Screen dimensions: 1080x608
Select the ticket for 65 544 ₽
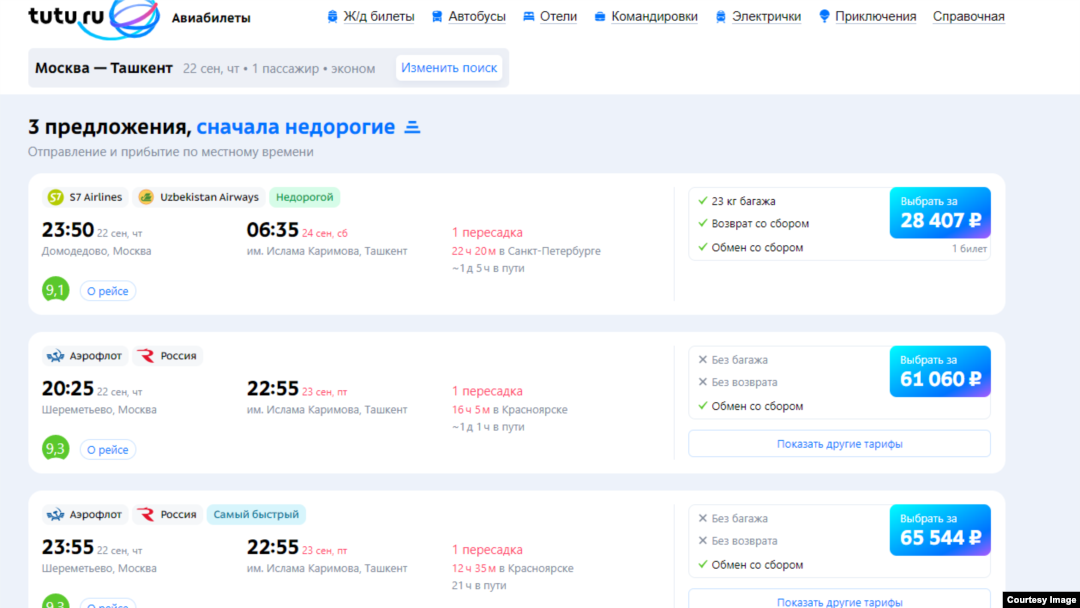pos(940,530)
